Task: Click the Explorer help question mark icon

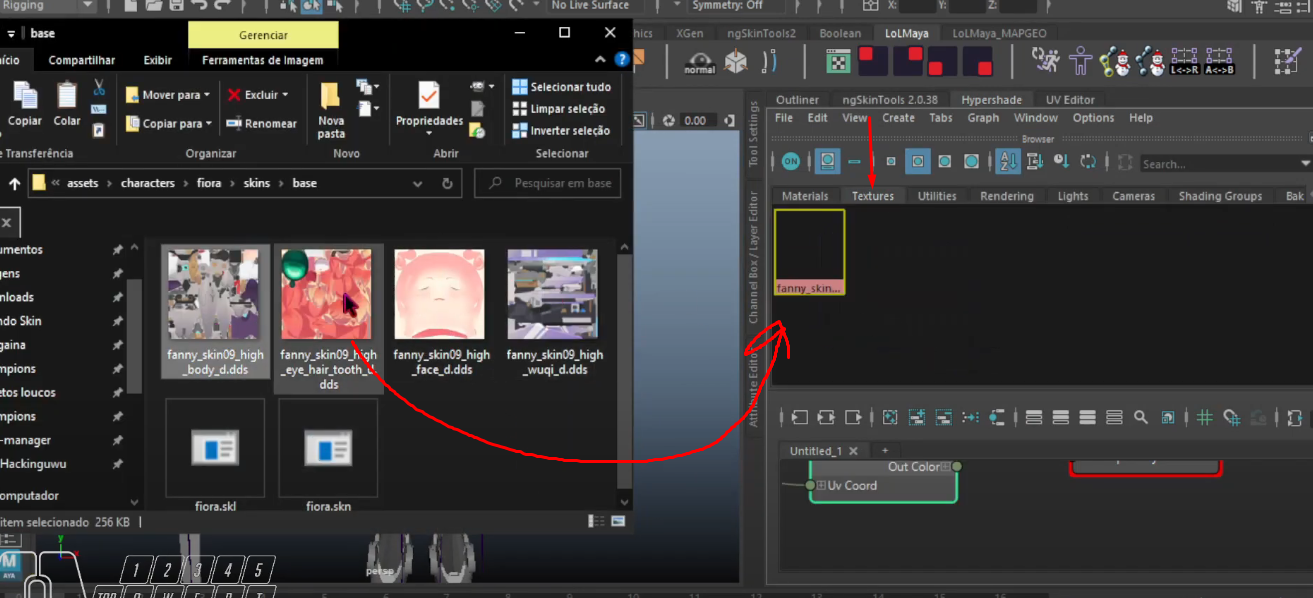Action: [622, 60]
